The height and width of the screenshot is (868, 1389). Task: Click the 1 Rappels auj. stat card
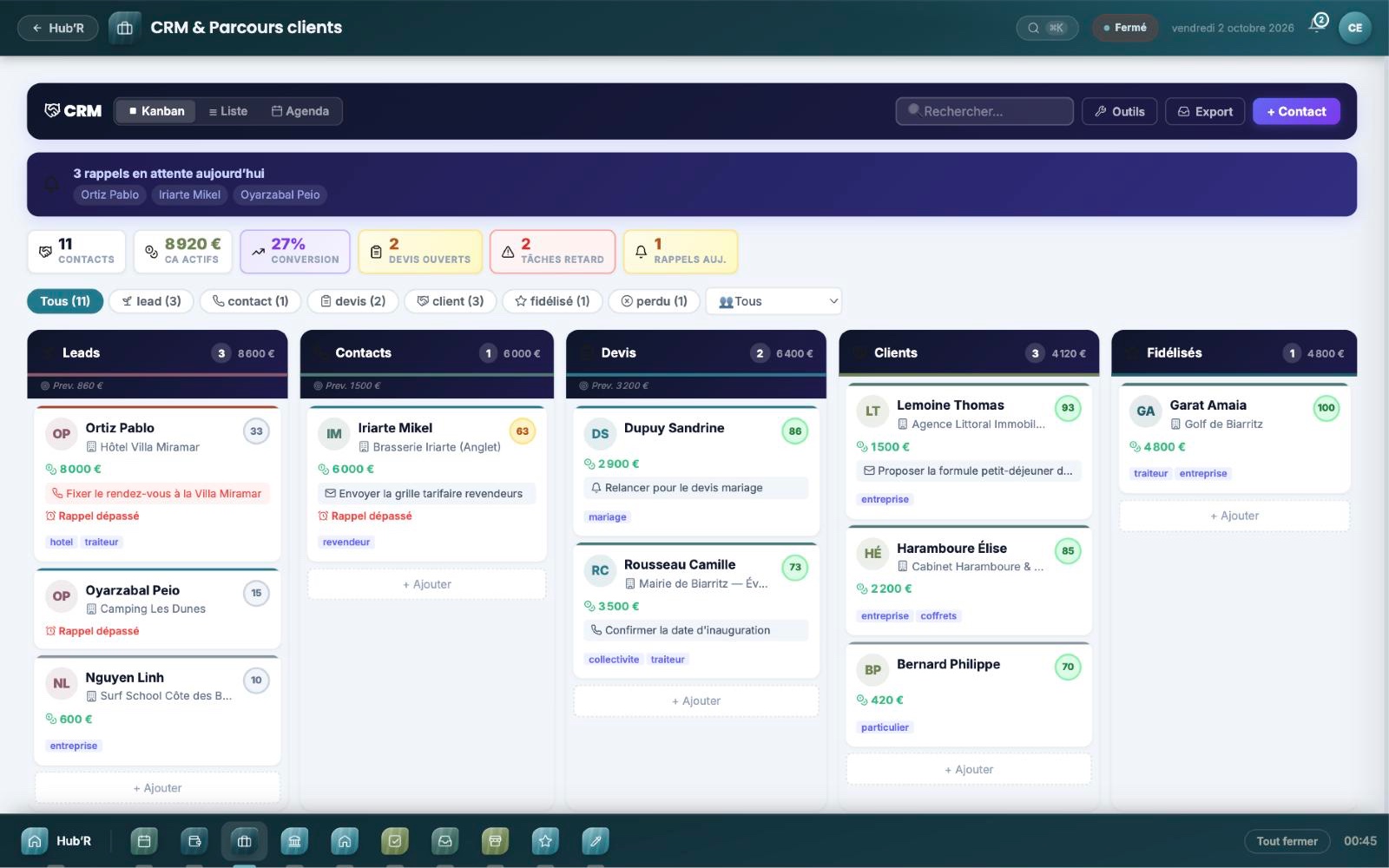[681, 251]
